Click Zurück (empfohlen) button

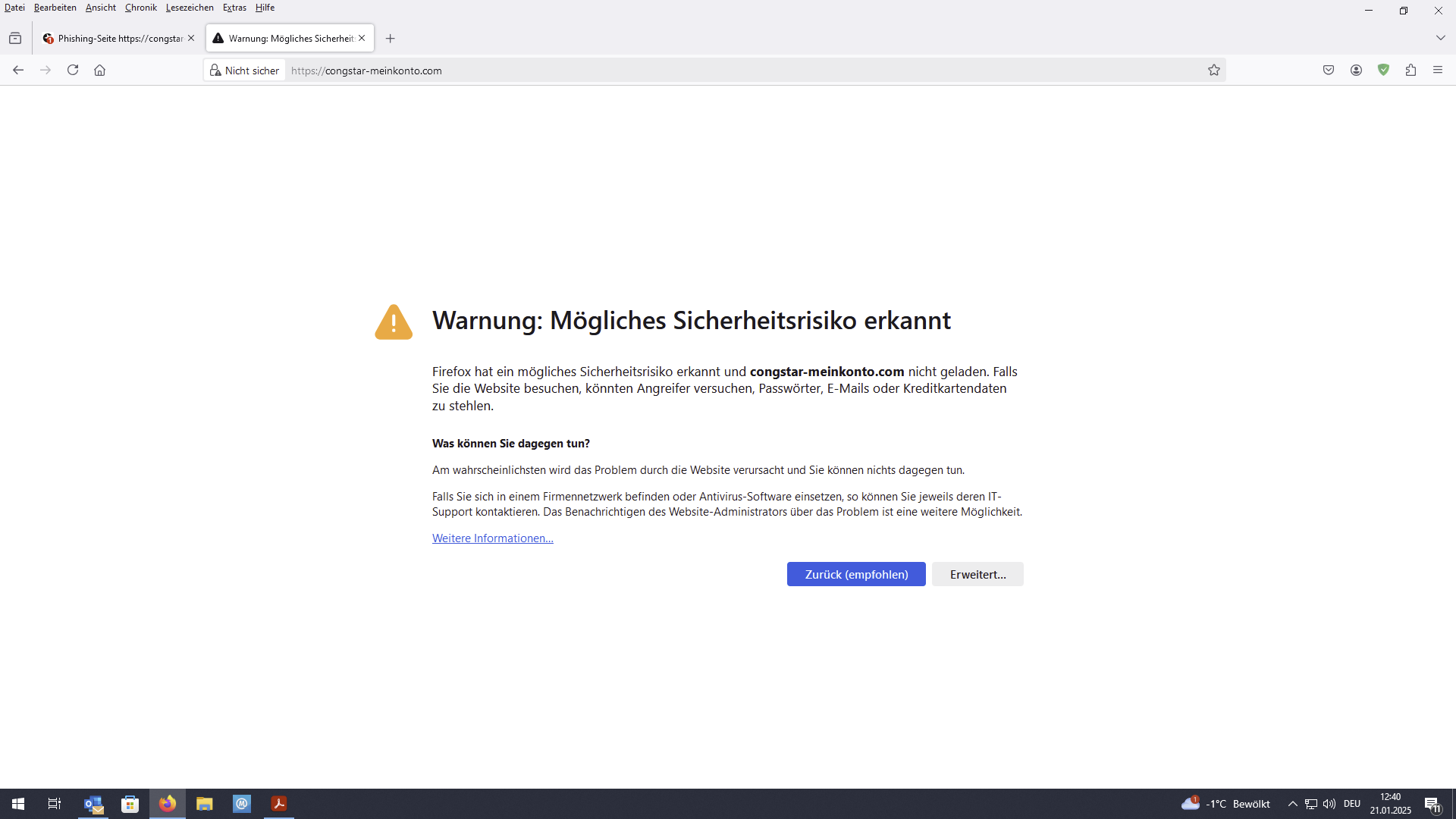tap(856, 574)
